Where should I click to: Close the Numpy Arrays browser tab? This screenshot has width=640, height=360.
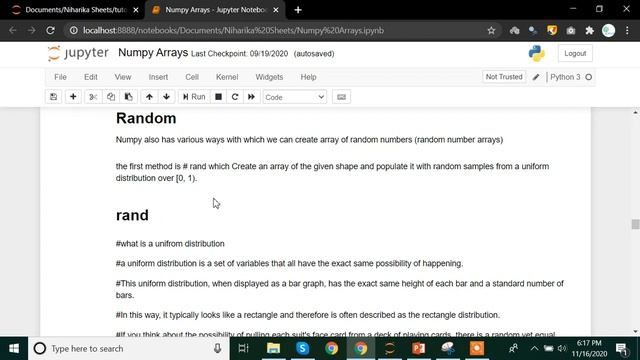(276, 10)
